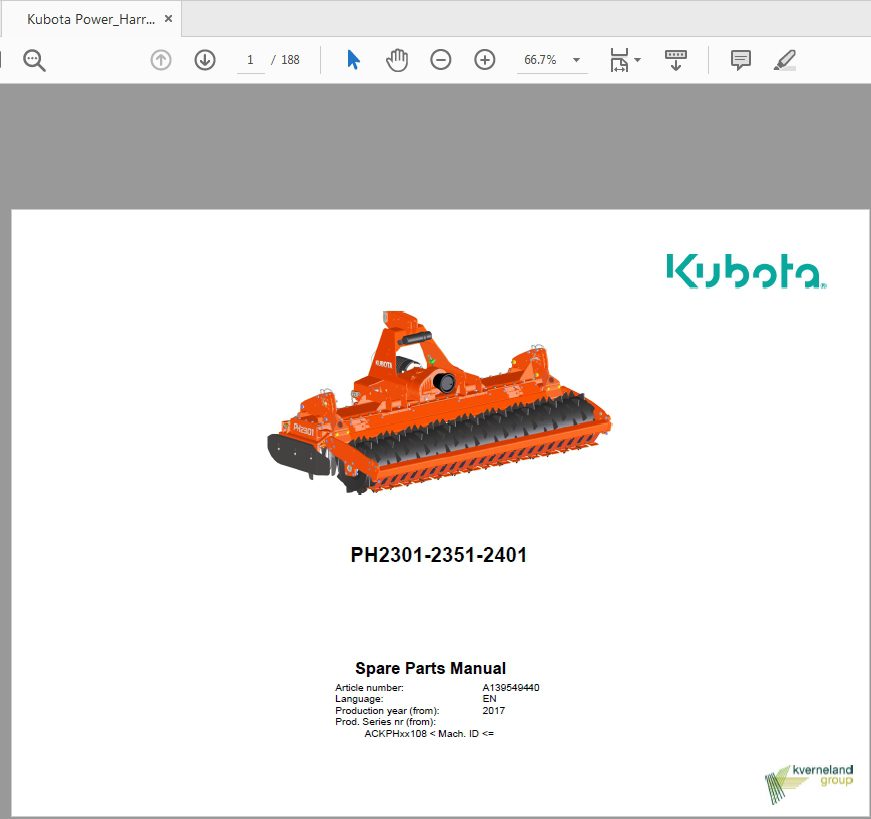The height and width of the screenshot is (819, 871).
Task: Click the ACKPHxx108 < Mach. ID text
Action: point(429,733)
